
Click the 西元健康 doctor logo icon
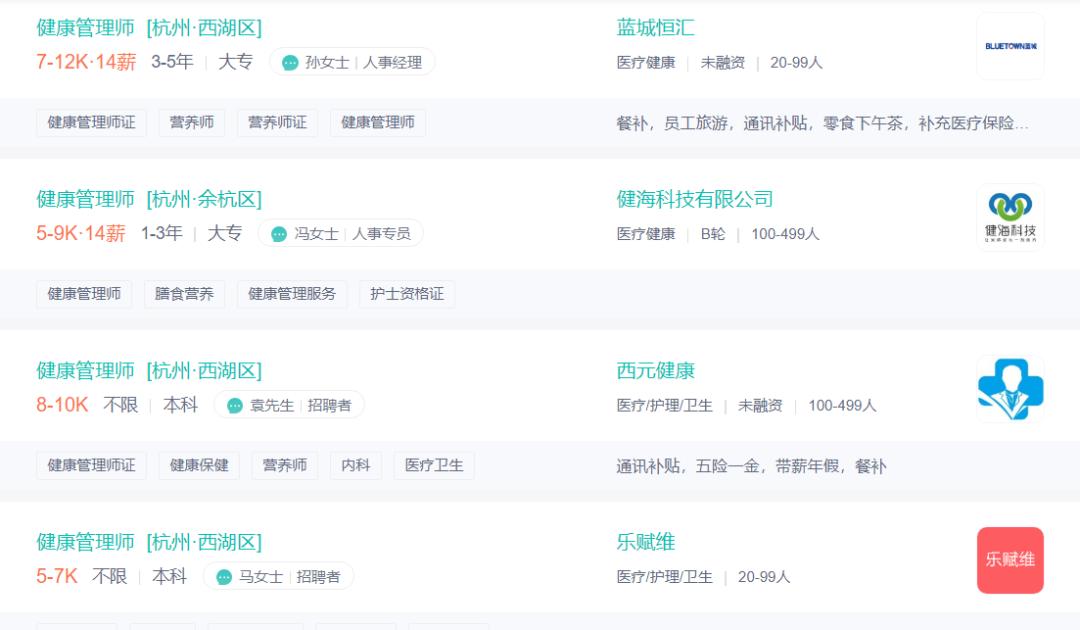1010,388
